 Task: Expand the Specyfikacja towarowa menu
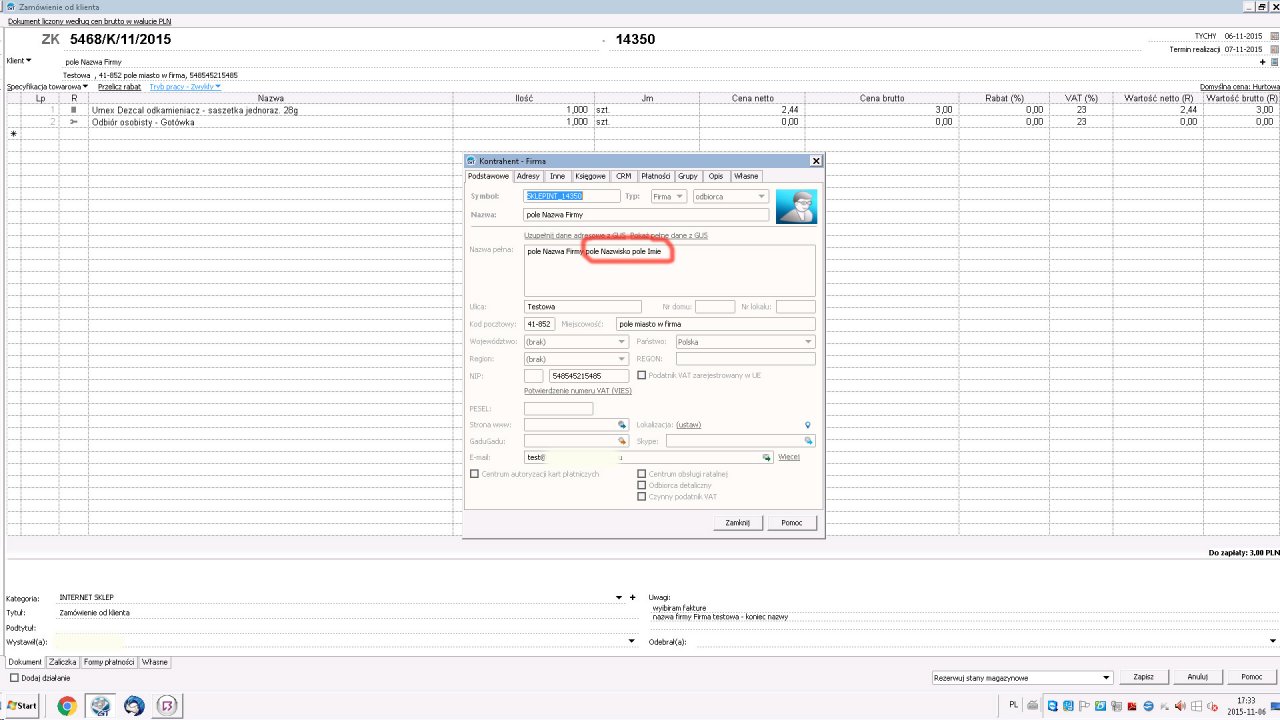(x=48, y=87)
